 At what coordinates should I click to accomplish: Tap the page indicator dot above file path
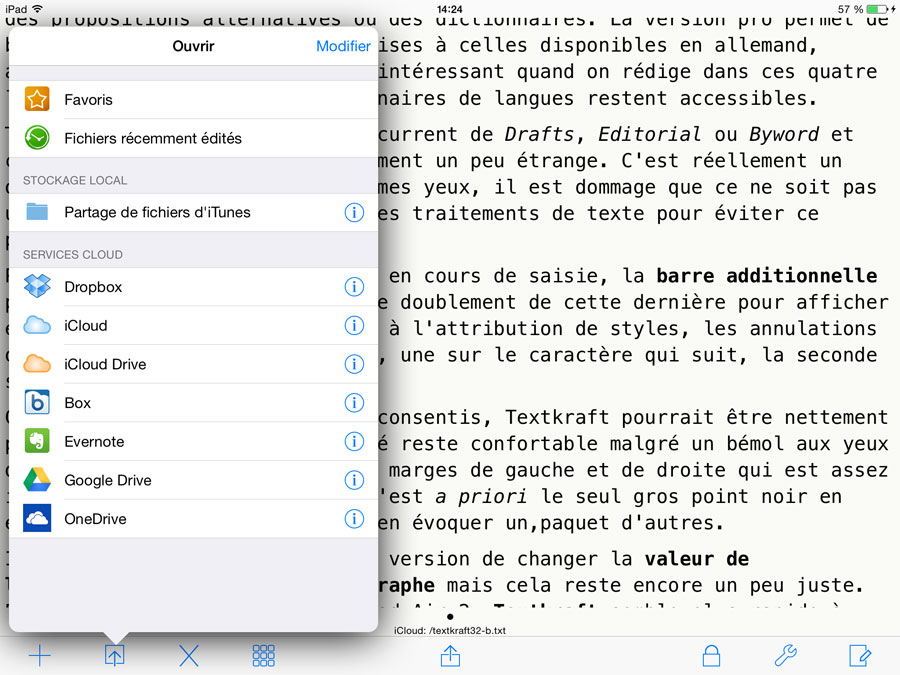(450, 616)
